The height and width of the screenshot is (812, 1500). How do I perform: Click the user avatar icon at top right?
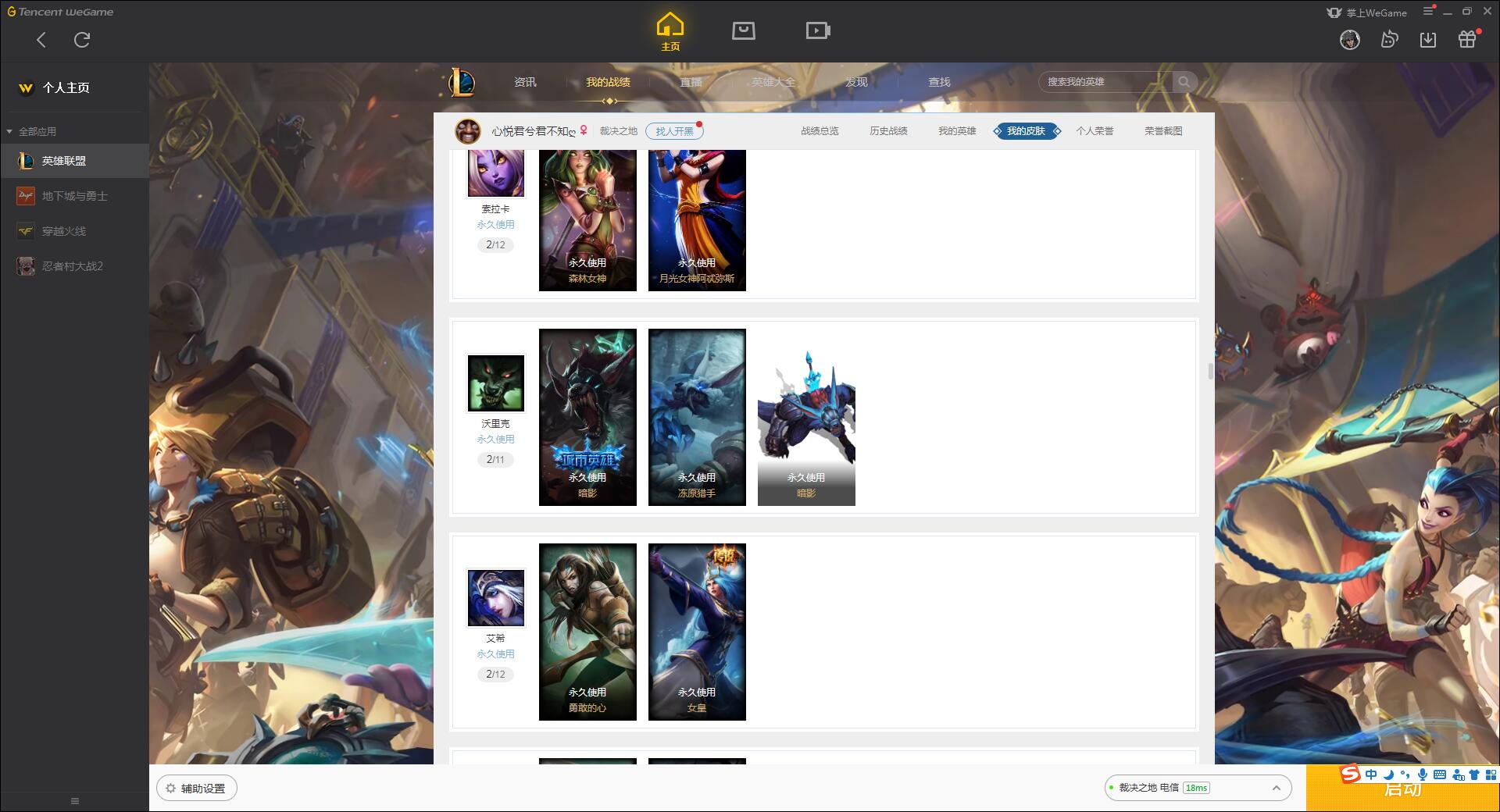tap(1349, 40)
